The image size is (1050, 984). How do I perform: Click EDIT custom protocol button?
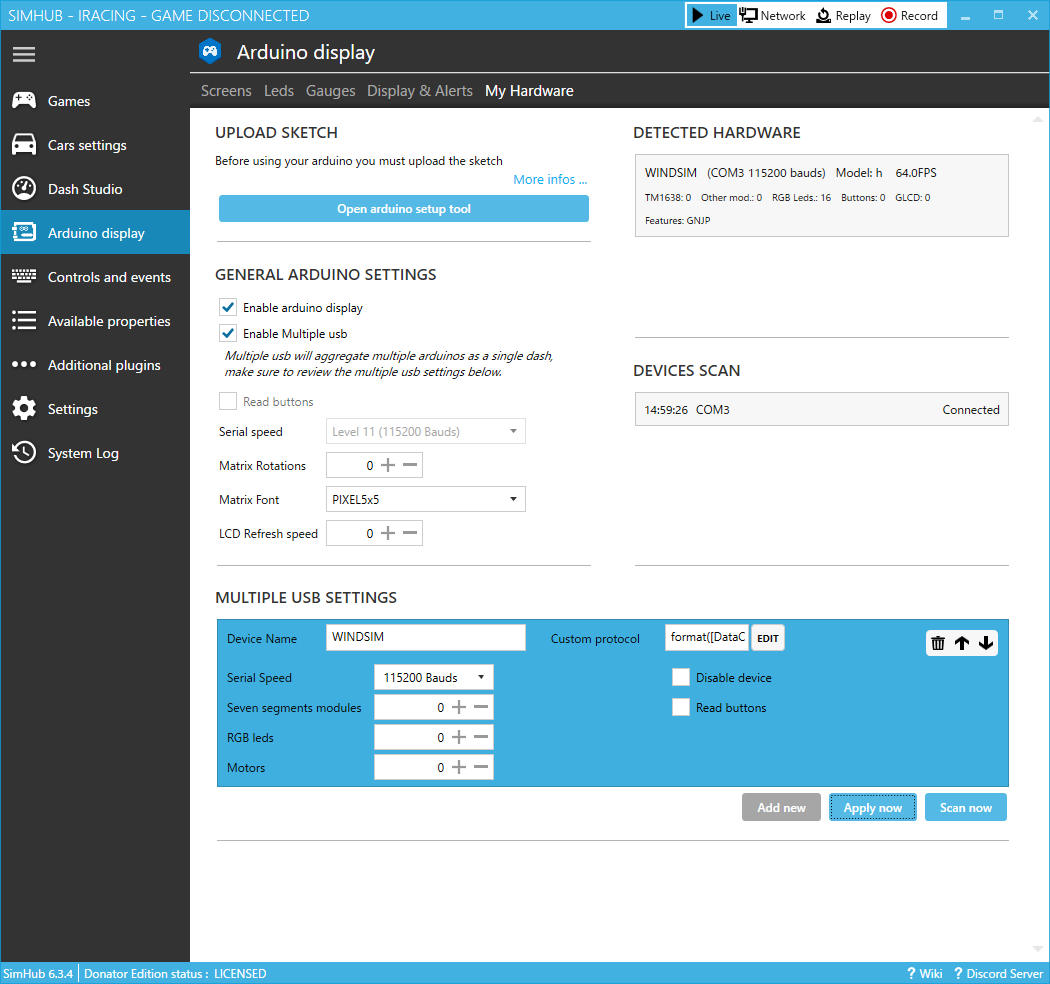pos(767,638)
